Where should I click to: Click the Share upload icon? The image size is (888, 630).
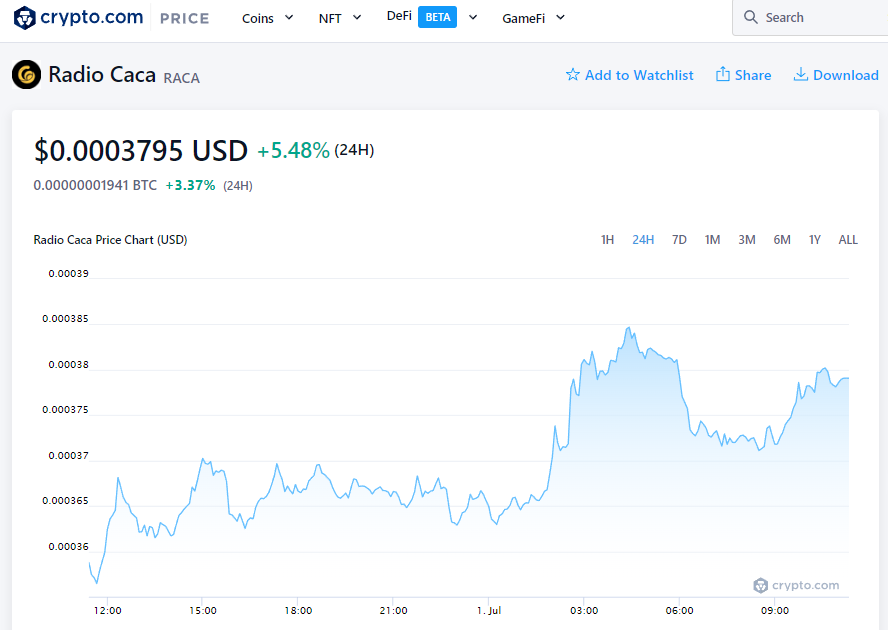pos(723,74)
